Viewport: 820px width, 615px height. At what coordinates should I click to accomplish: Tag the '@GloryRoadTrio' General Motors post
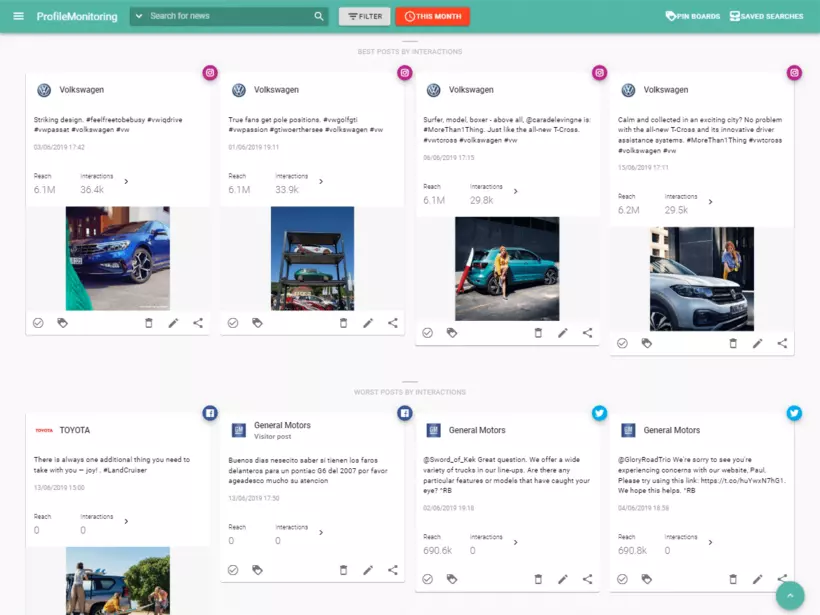(x=647, y=579)
